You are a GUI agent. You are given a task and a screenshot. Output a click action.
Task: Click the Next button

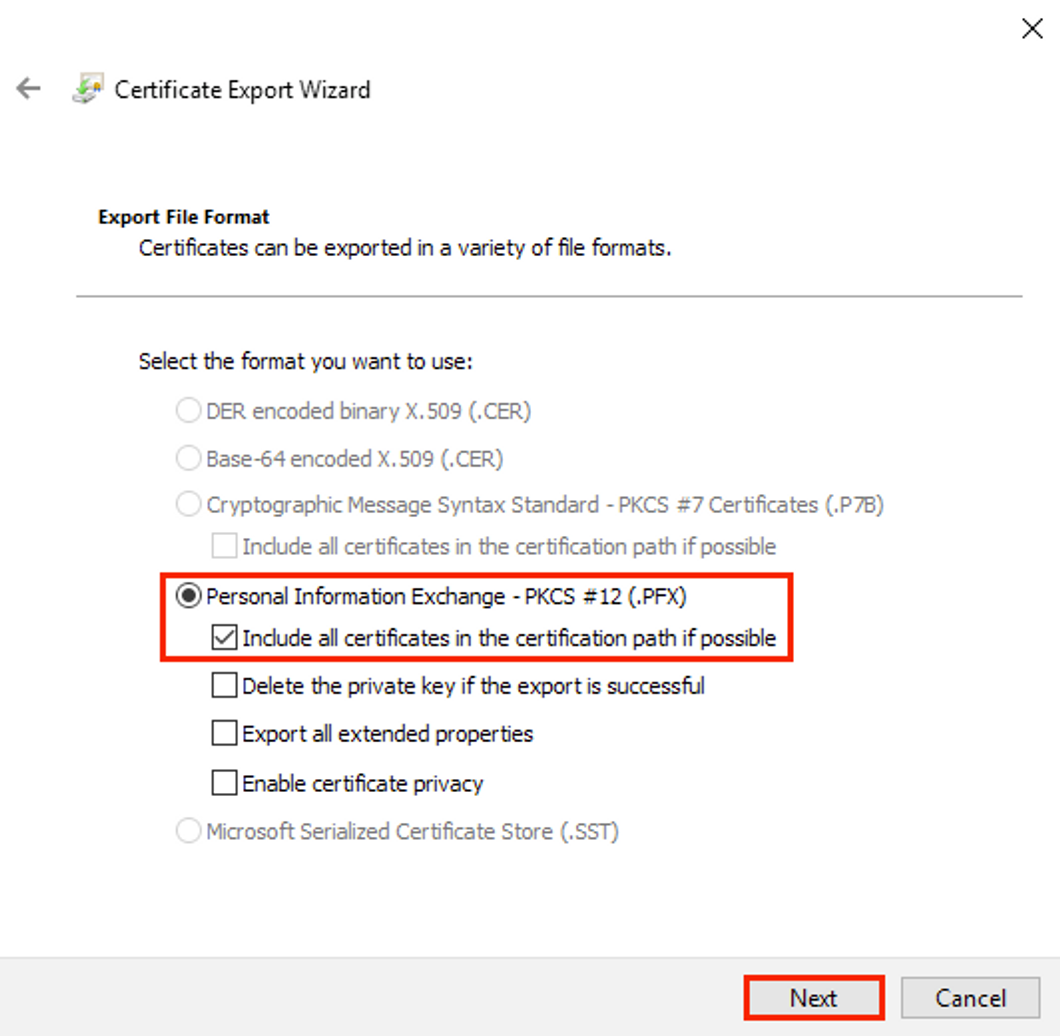pos(814,997)
